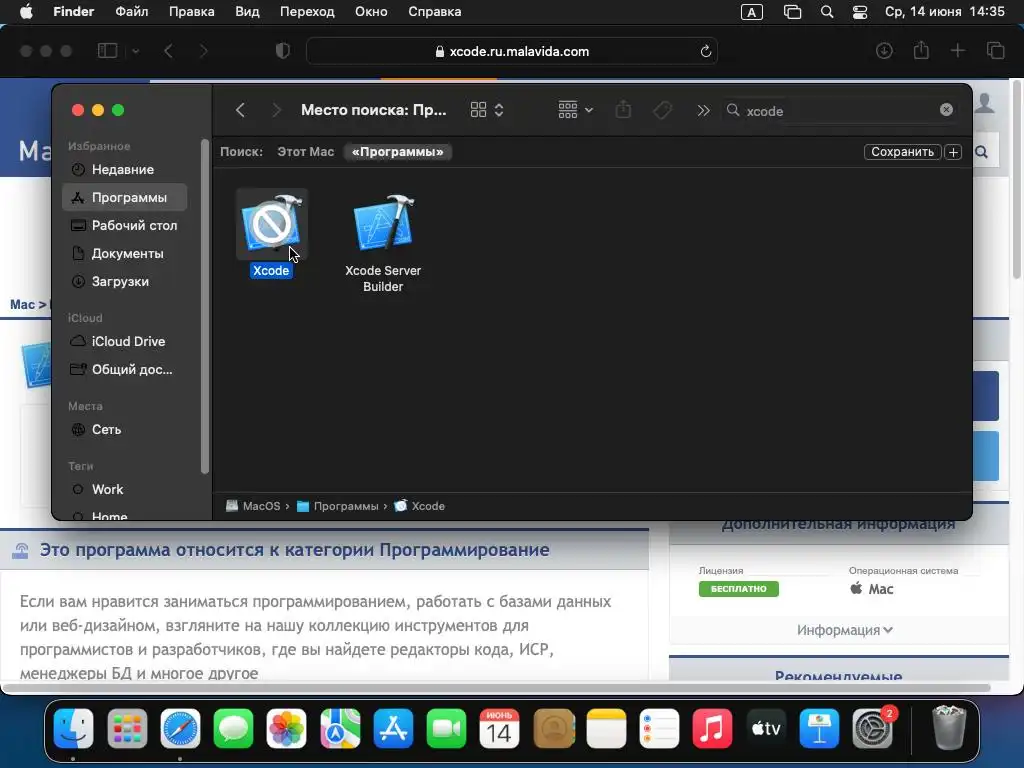Click MacOS in the Finder path bar
Screen dimensions: 1024x768
(x=253, y=506)
